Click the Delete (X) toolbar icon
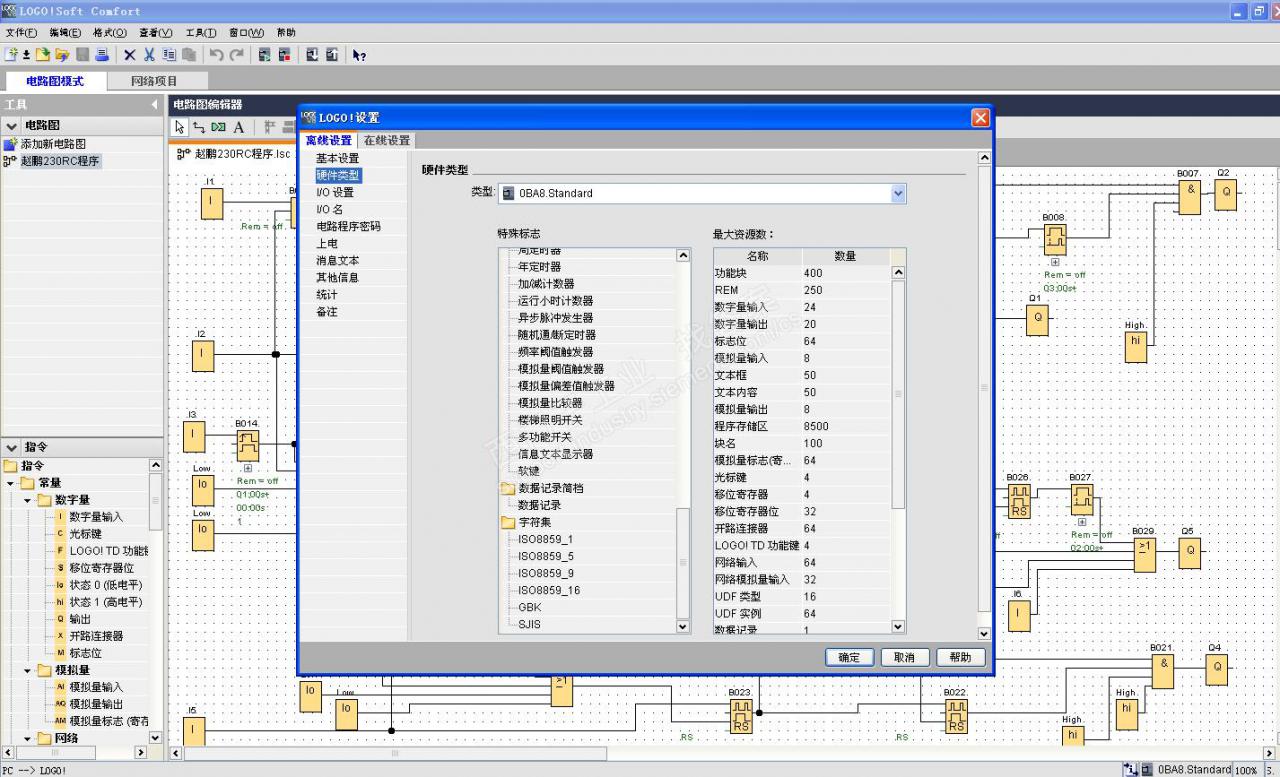Viewport: 1280px width, 777px height. click(129, 55)
